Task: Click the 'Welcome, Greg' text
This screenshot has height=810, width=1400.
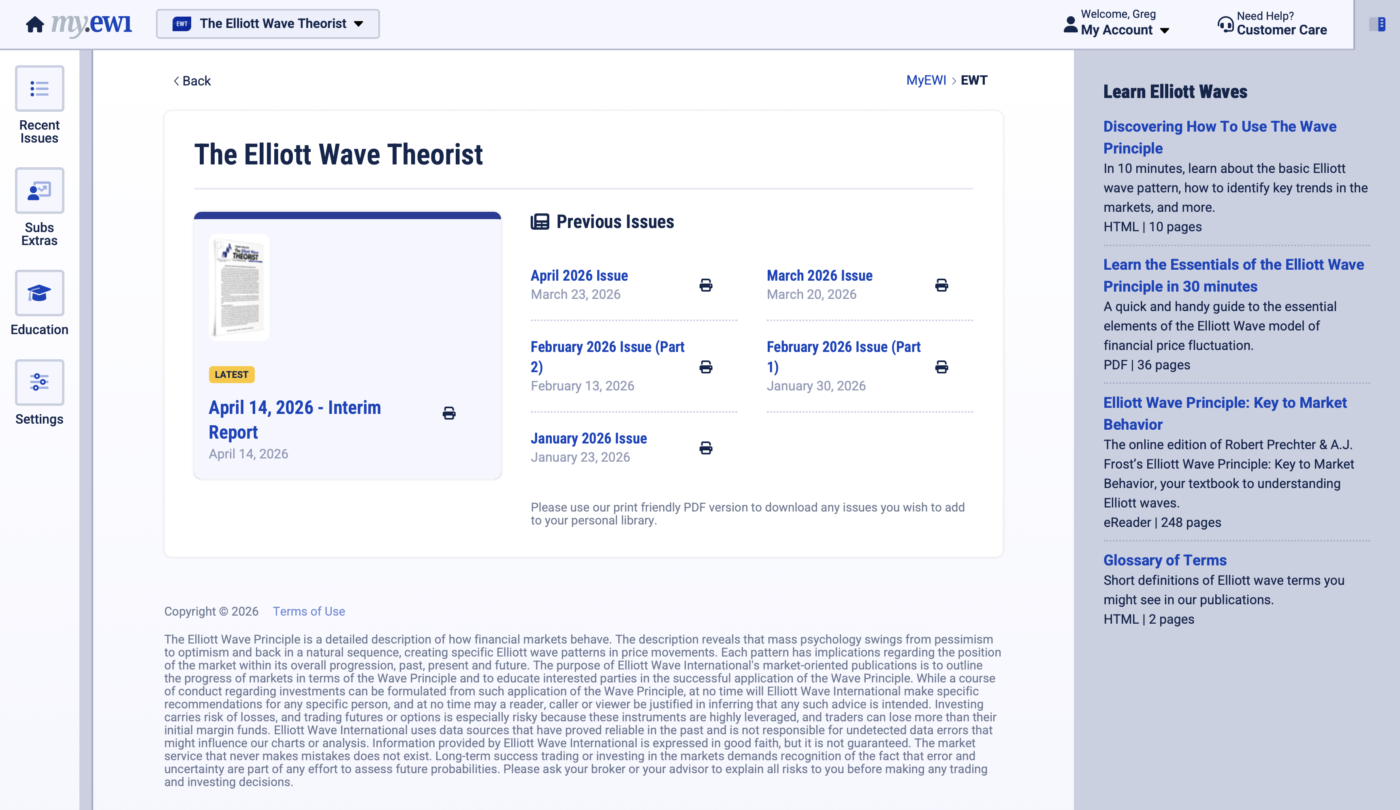Action: tap(1118, 15)
